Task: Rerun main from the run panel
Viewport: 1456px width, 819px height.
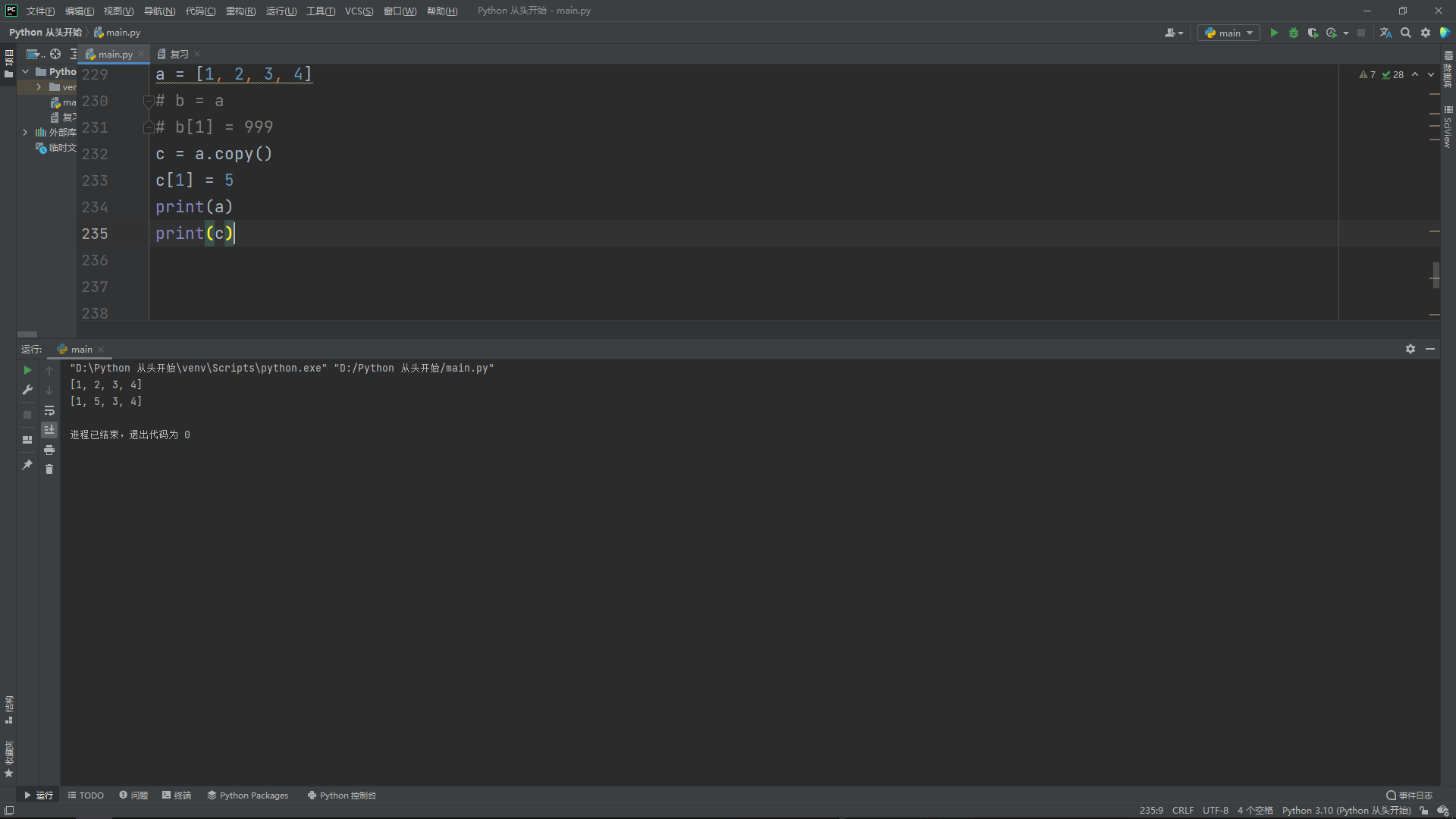Action: click(x=27, y=370)
